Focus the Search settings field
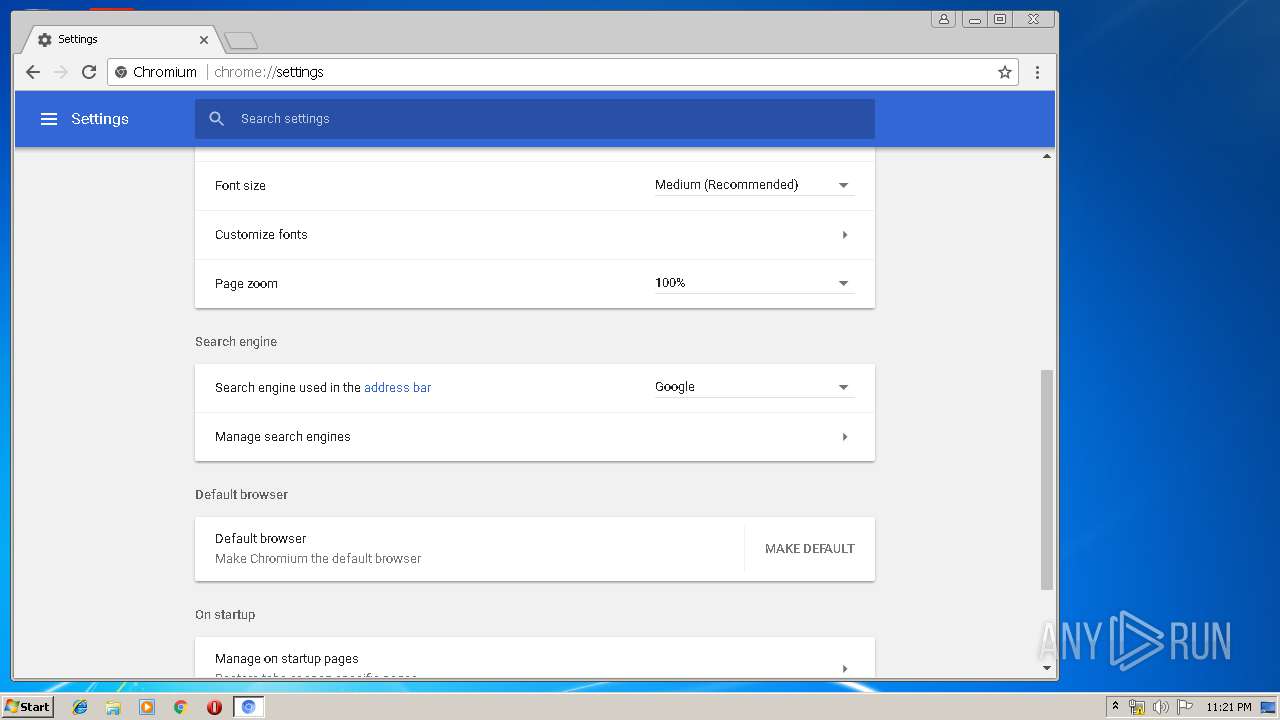Viewport: 1280px width, 720px height. coord(535,119)
